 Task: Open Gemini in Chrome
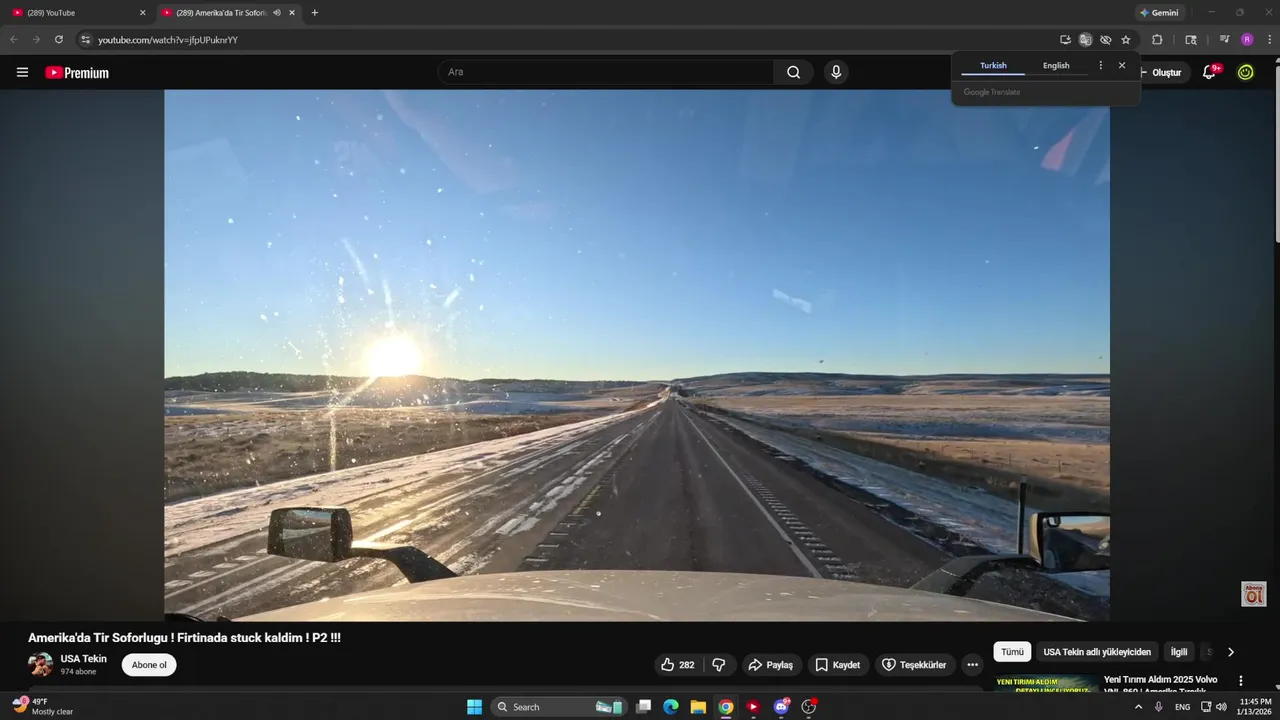click(x=1159, y=13)
